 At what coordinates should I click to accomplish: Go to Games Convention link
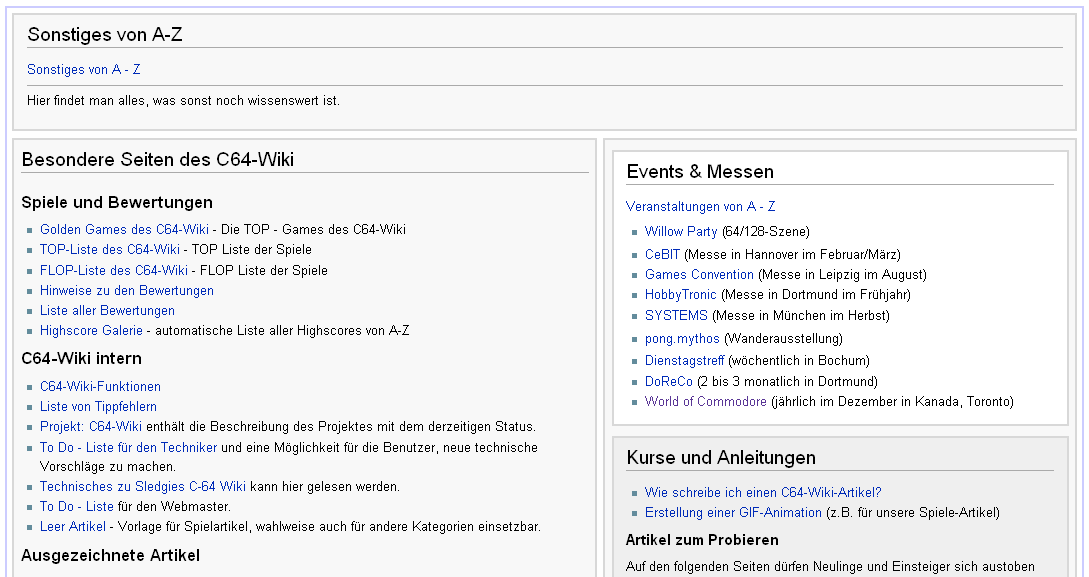click(x=699, y=274)
